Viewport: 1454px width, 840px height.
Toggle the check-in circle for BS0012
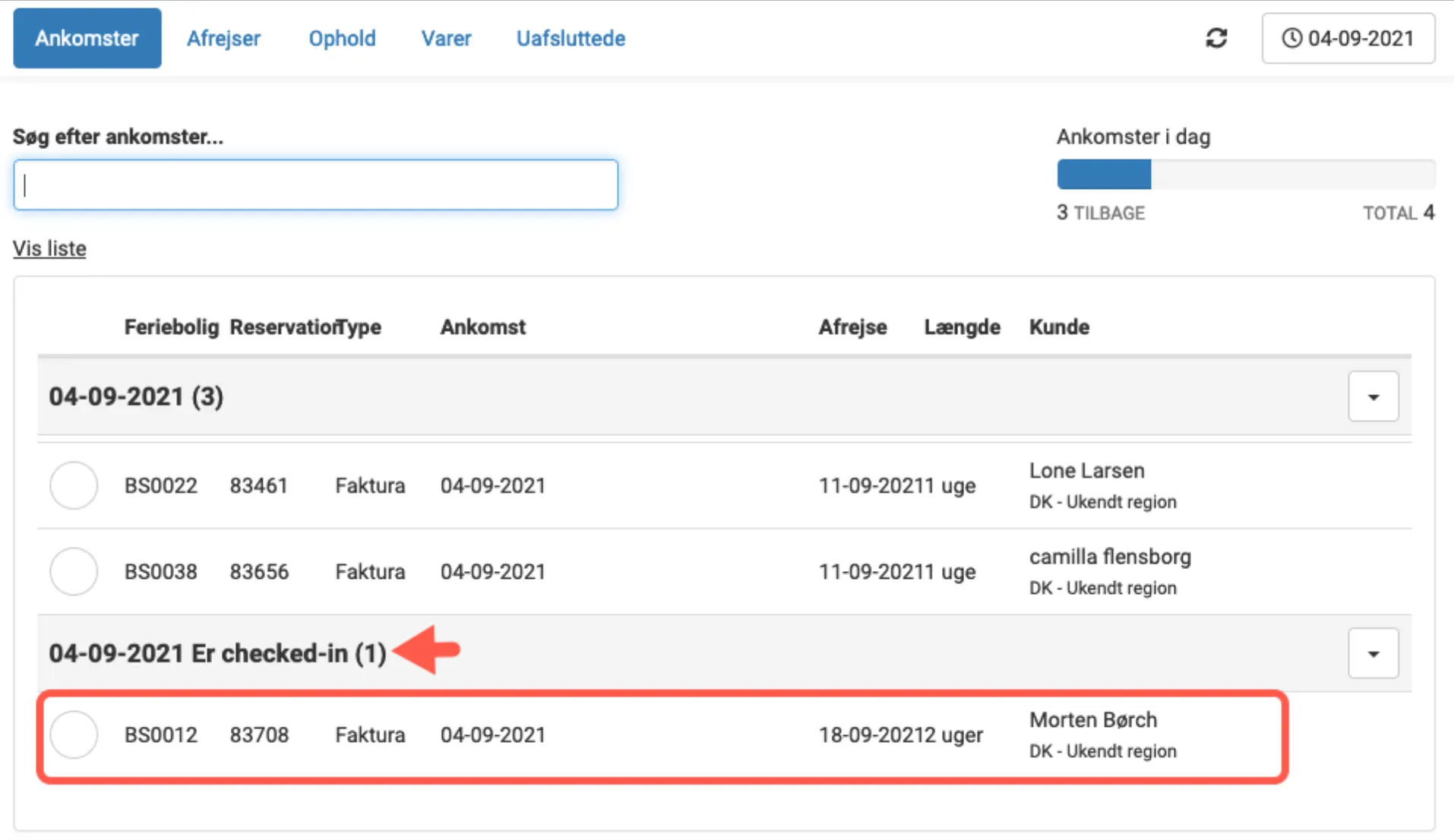tap(74, 734)
